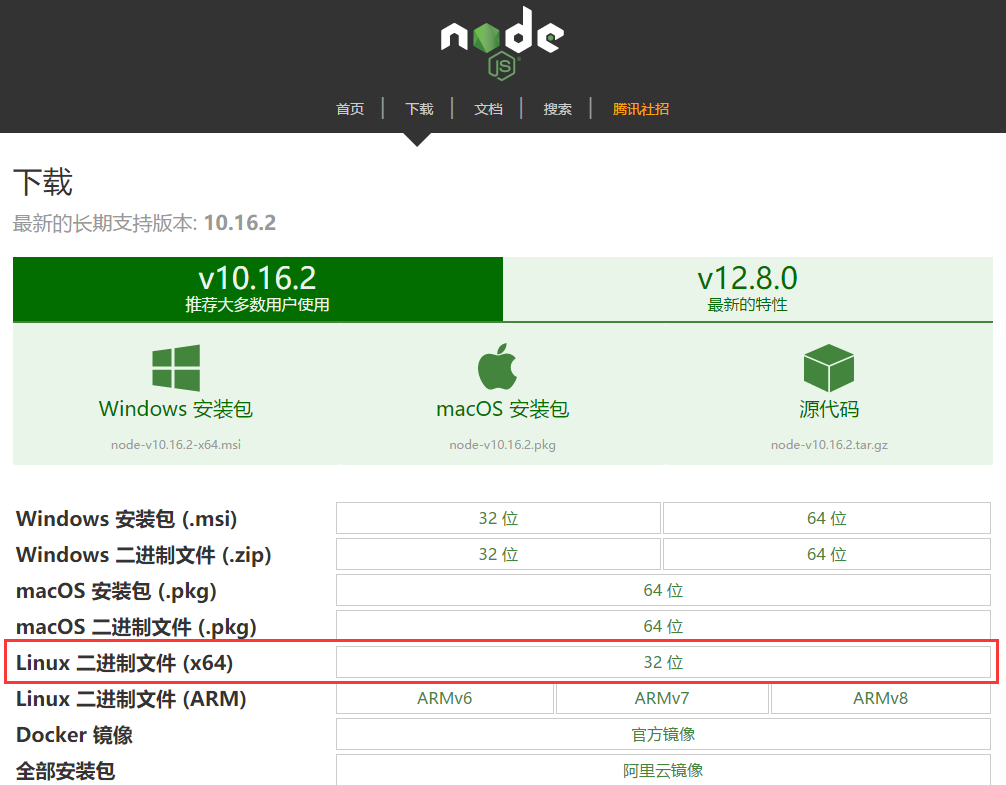Click the Linux 二进制文件 (ARM) row label
The image size is (1006, 785).
(x=131, y=698)
